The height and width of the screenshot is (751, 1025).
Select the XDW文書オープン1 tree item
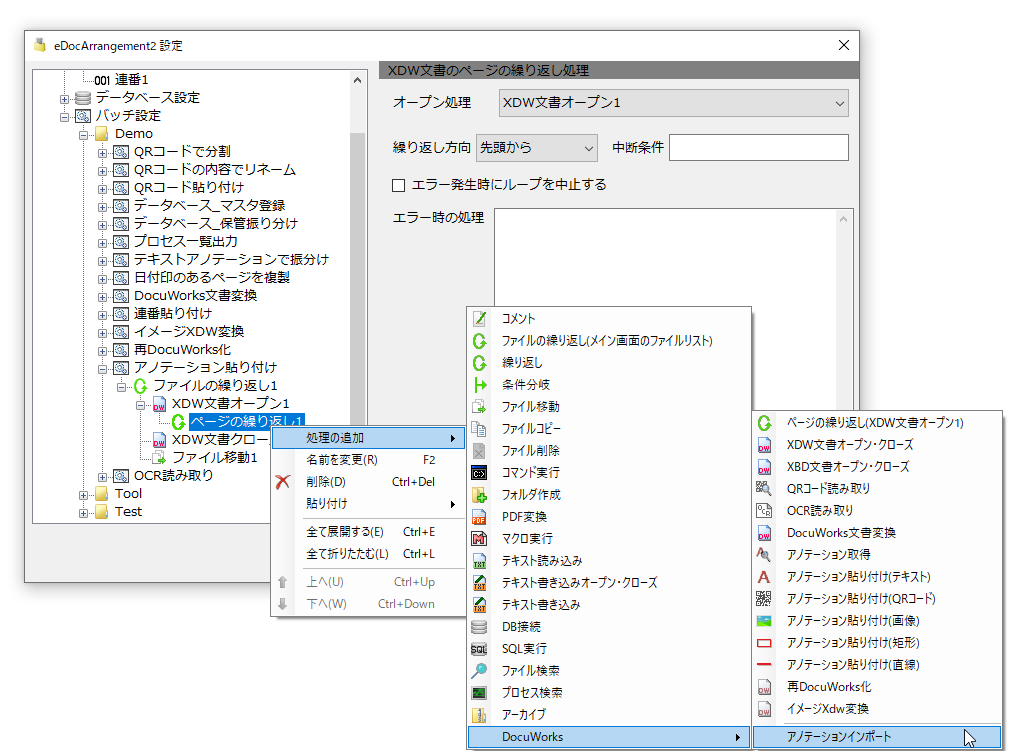tap(230, 404)
